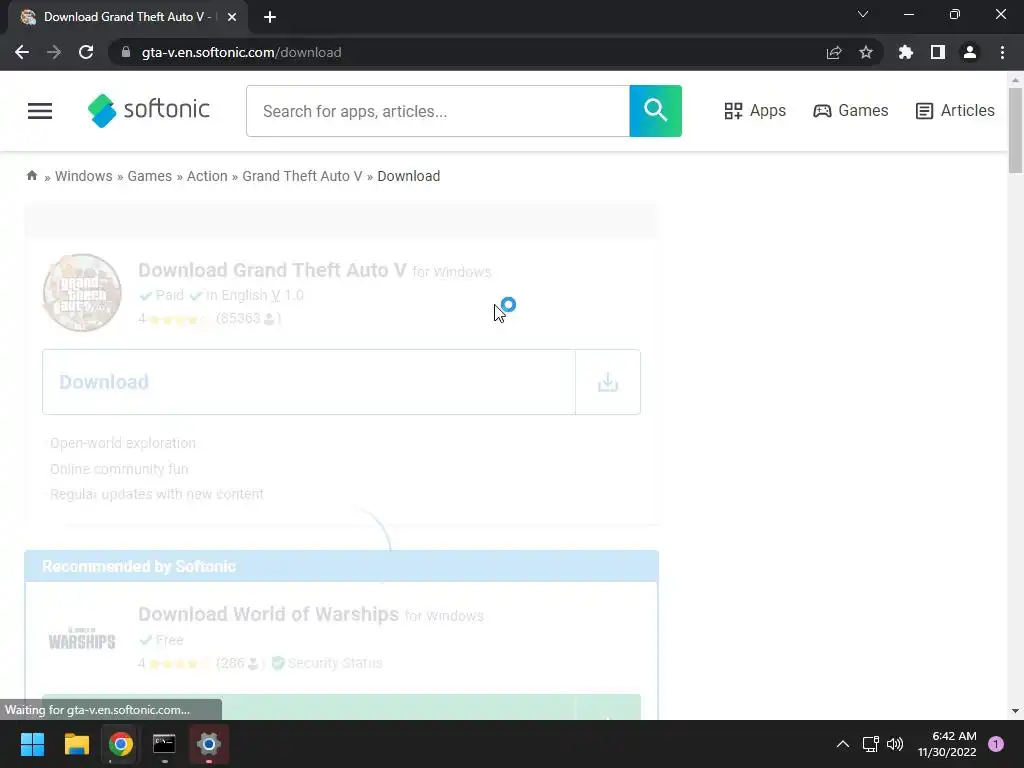Go forward in browser history
The height and width of the screenshot is (768, 1024).
54,52
